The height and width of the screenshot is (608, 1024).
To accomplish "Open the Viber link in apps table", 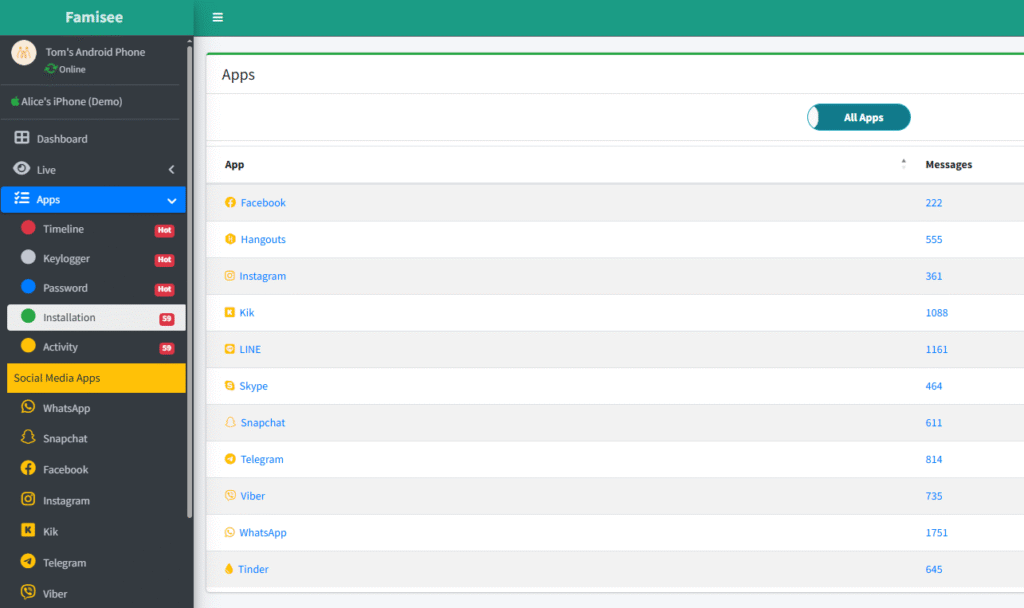I will (x=253, y=496).
